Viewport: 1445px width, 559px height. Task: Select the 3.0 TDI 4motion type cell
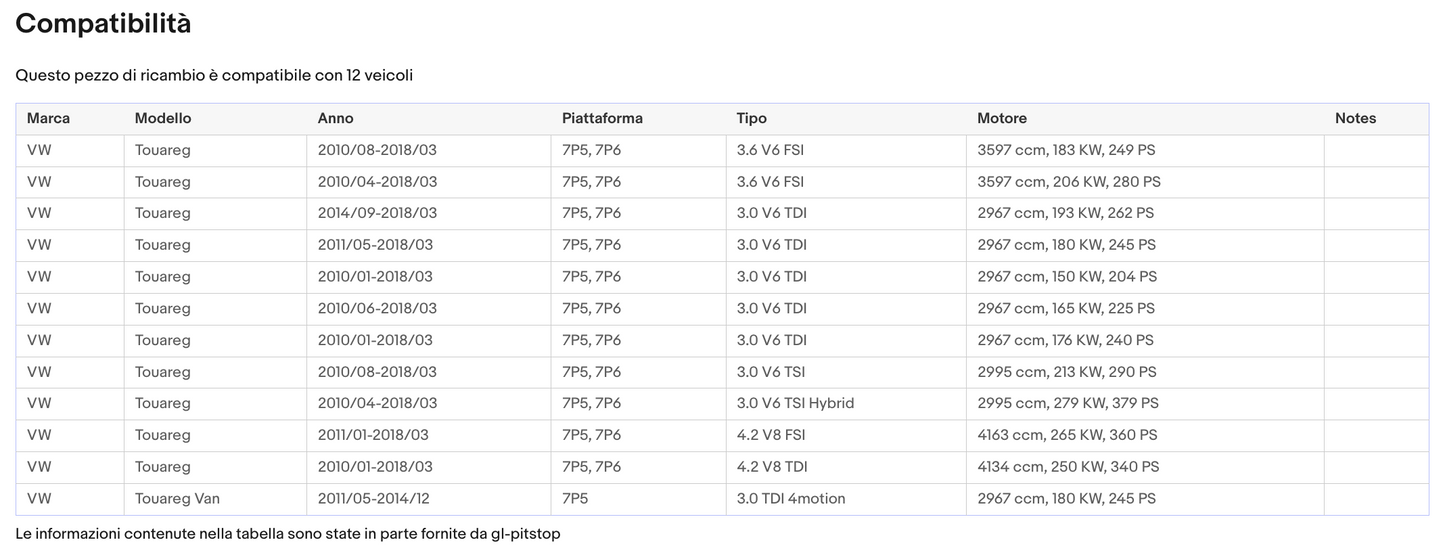791,499
